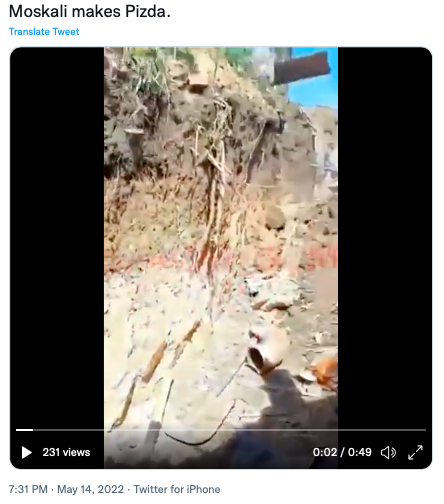Click the tweet text Moskali makes Pizda
This screenshot has height=504, width=444.
90,12
